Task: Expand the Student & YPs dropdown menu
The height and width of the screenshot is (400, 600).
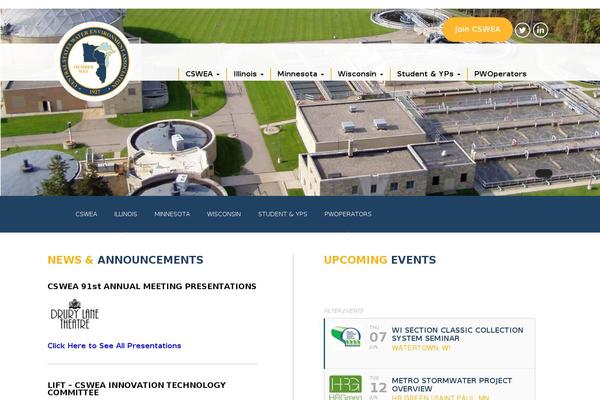Action: (428, 74)
